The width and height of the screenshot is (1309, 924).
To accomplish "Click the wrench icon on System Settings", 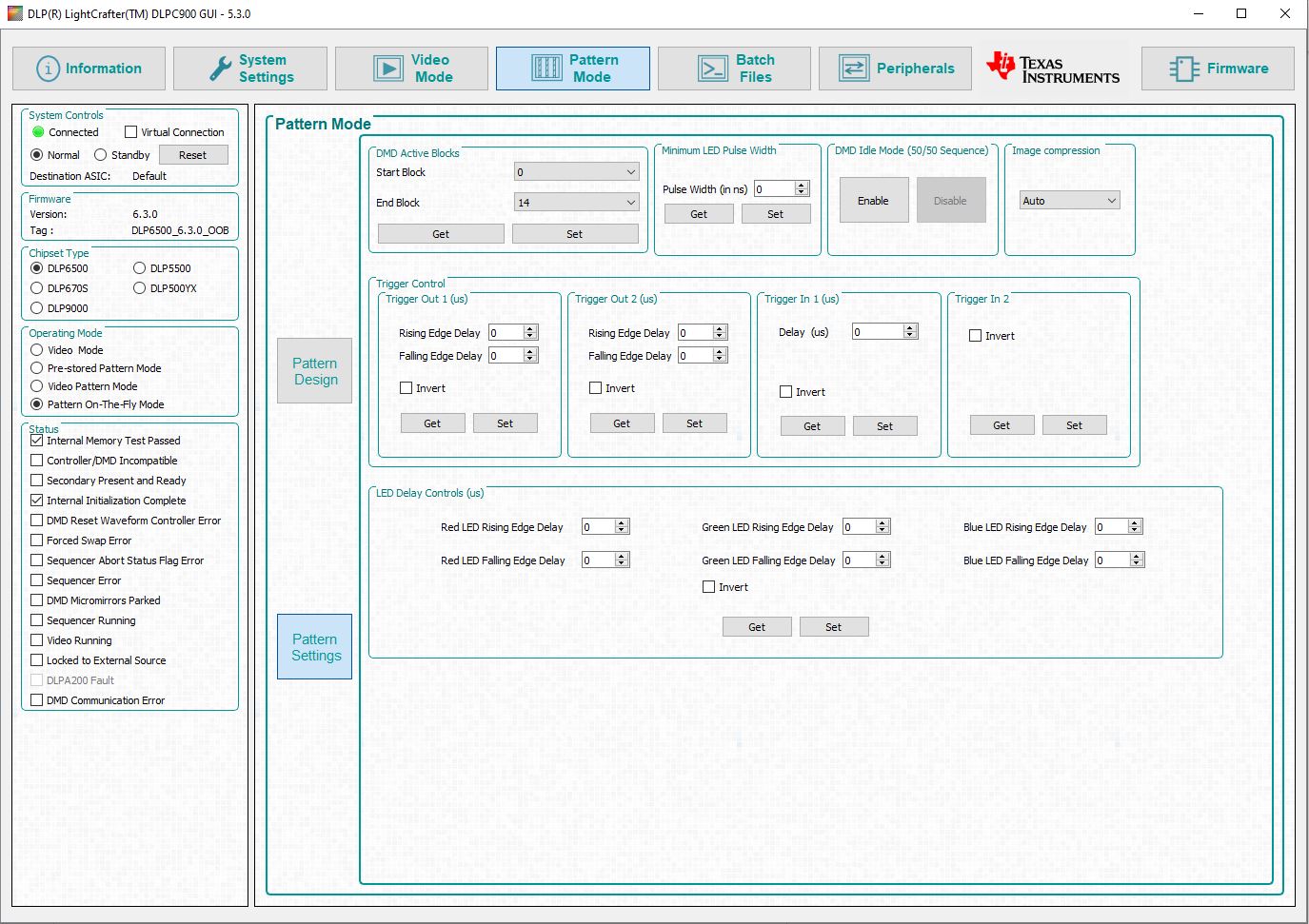I will pyautogui.click(x=220, y=69).
